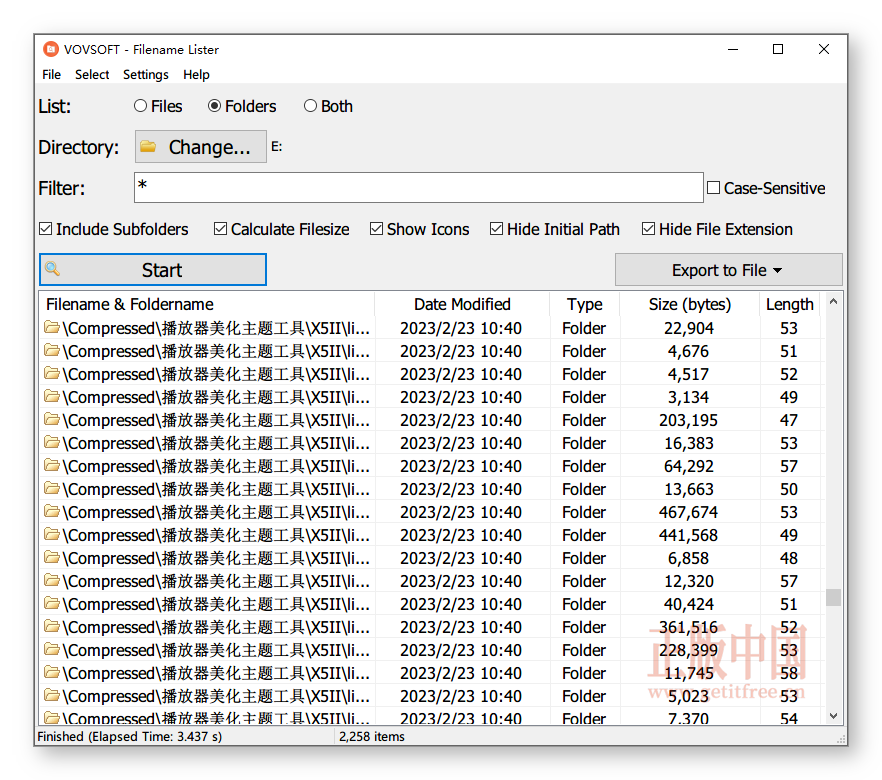Click folder icon of row with size 6,858
Screen dimensions: 882x780
coord(52,557)
